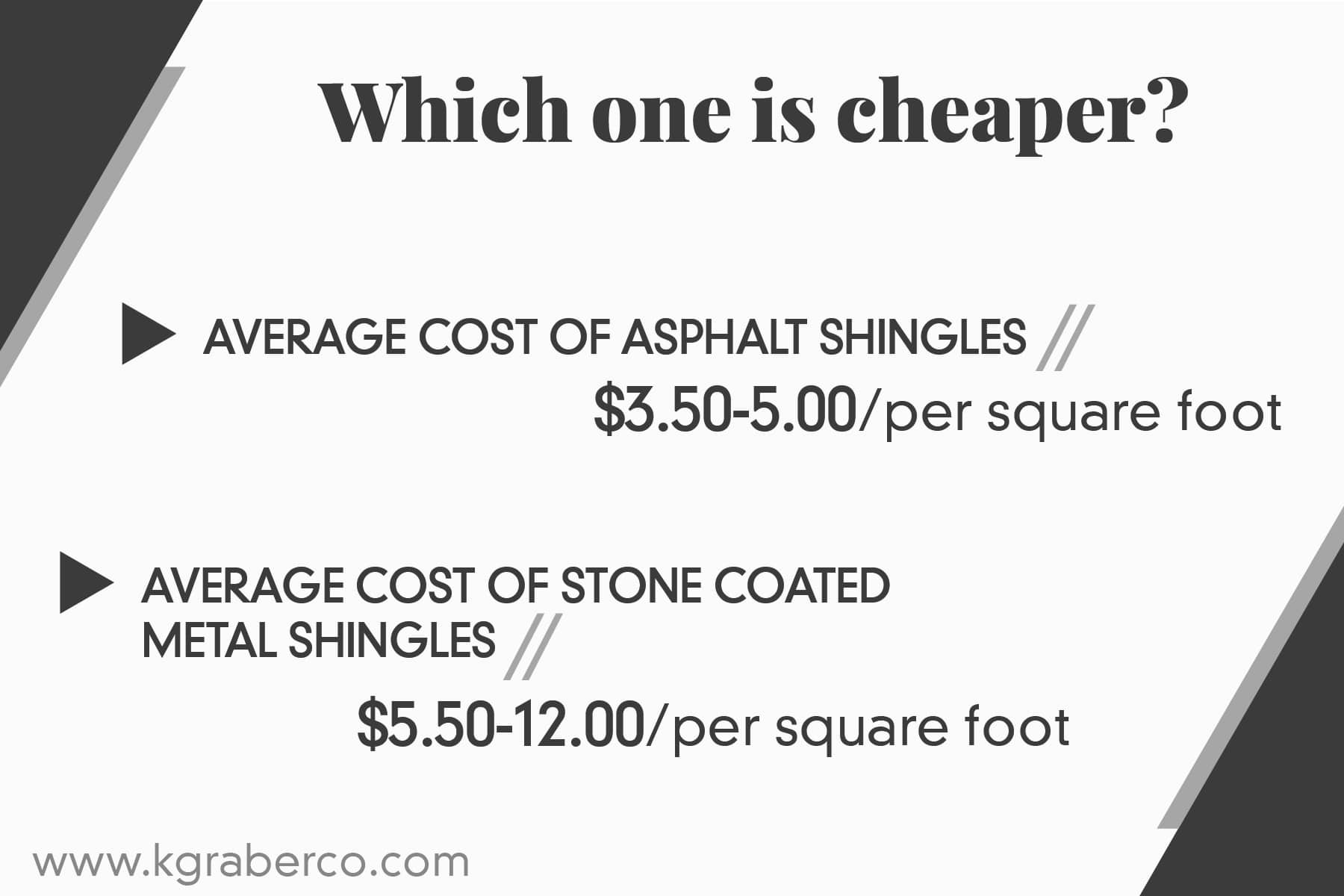Click the triangle bullet beside asphalt shingles heading
This screenshot has width=1344, height=896.
tap(147, 335)
